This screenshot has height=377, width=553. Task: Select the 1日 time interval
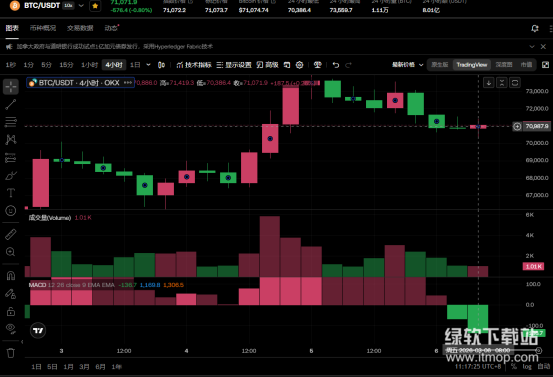[x=135, y=65]
